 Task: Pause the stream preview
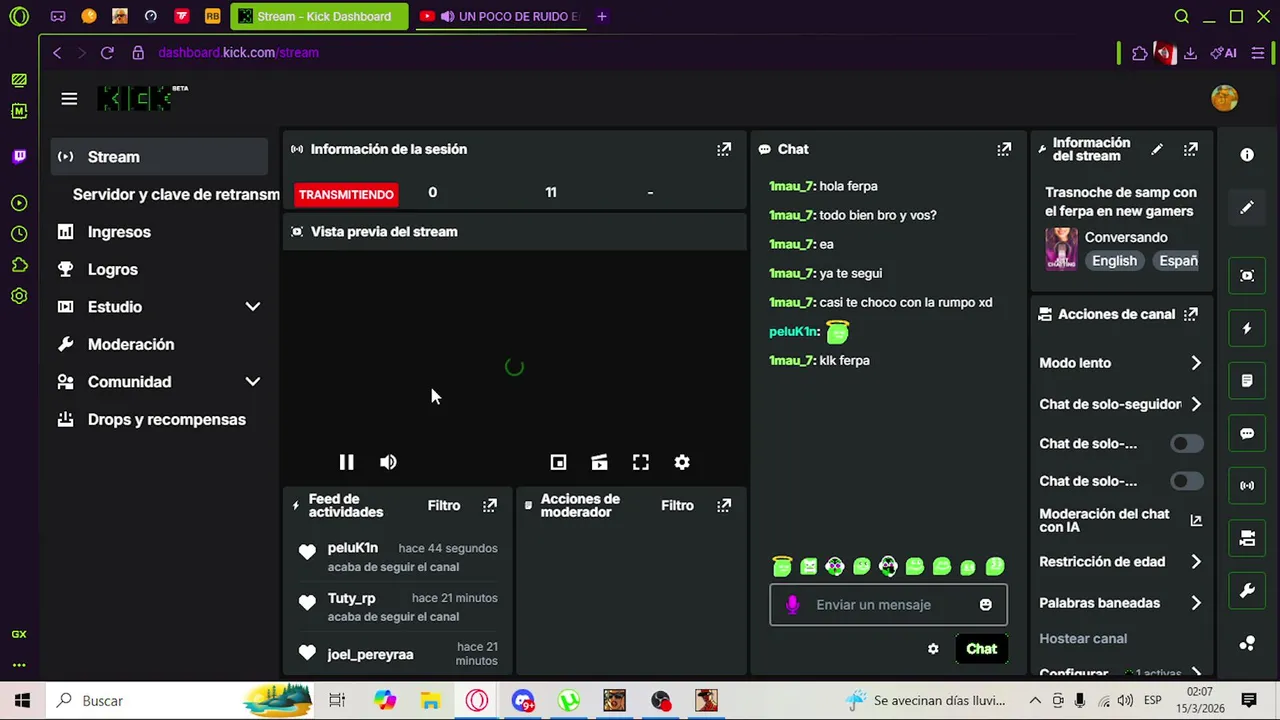346,462
